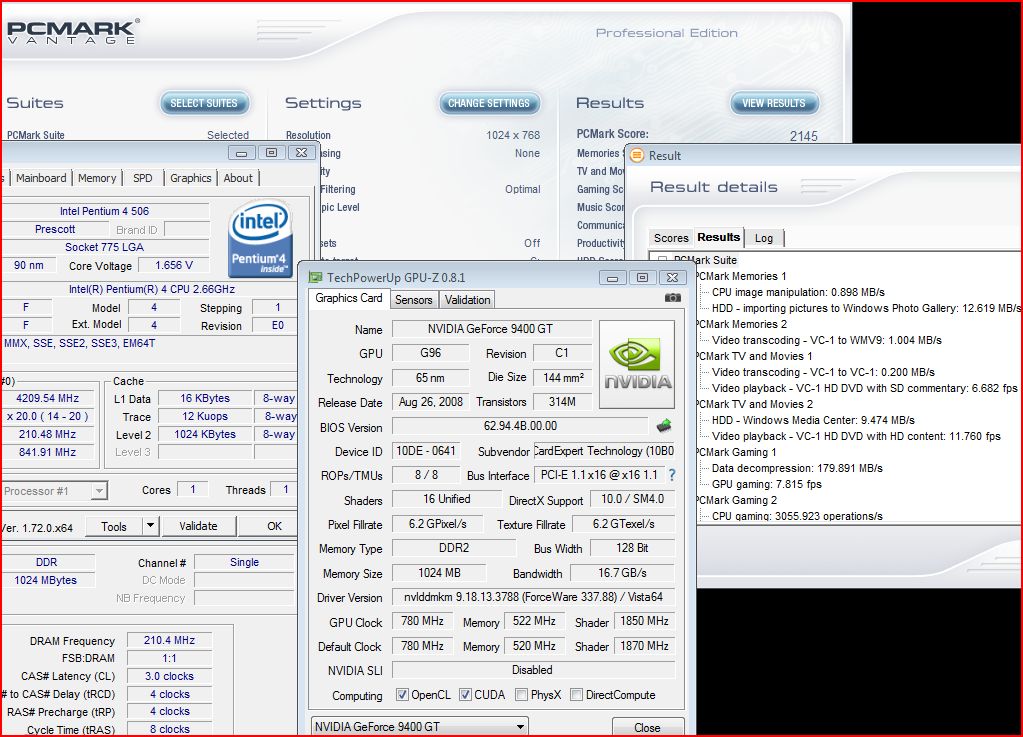Open the Processor #1 dropdown in CPU-Z
Screen dimensions: 1023x737
point(53,490)
